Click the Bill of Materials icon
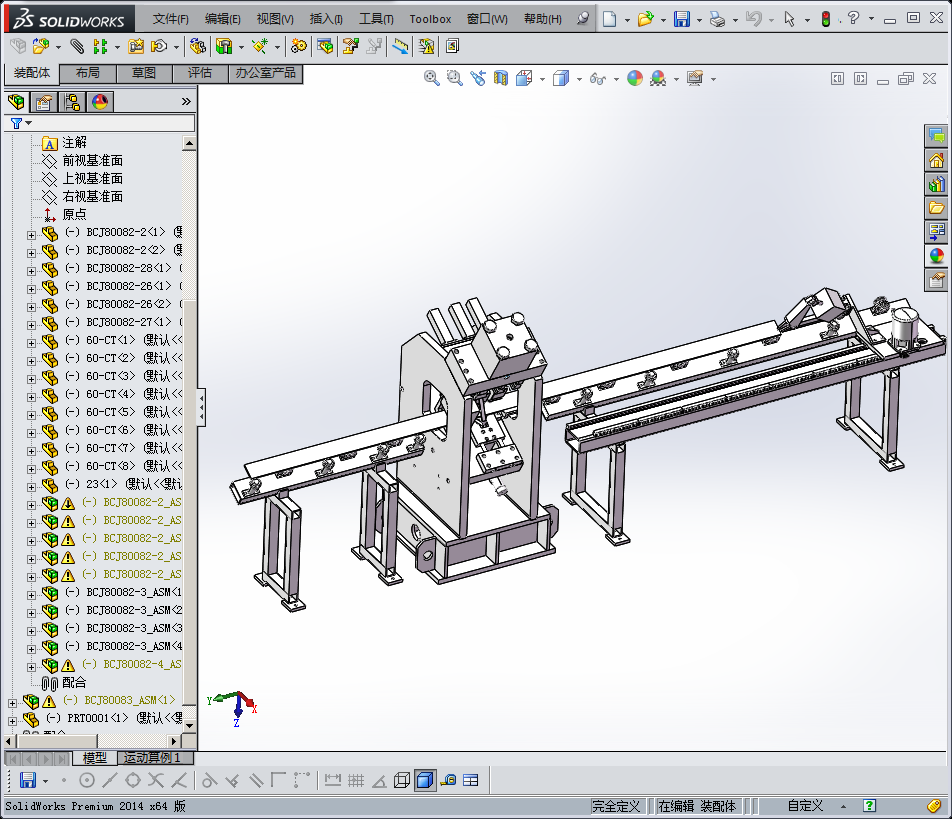The image size is (952, 819). click(325, 46)
